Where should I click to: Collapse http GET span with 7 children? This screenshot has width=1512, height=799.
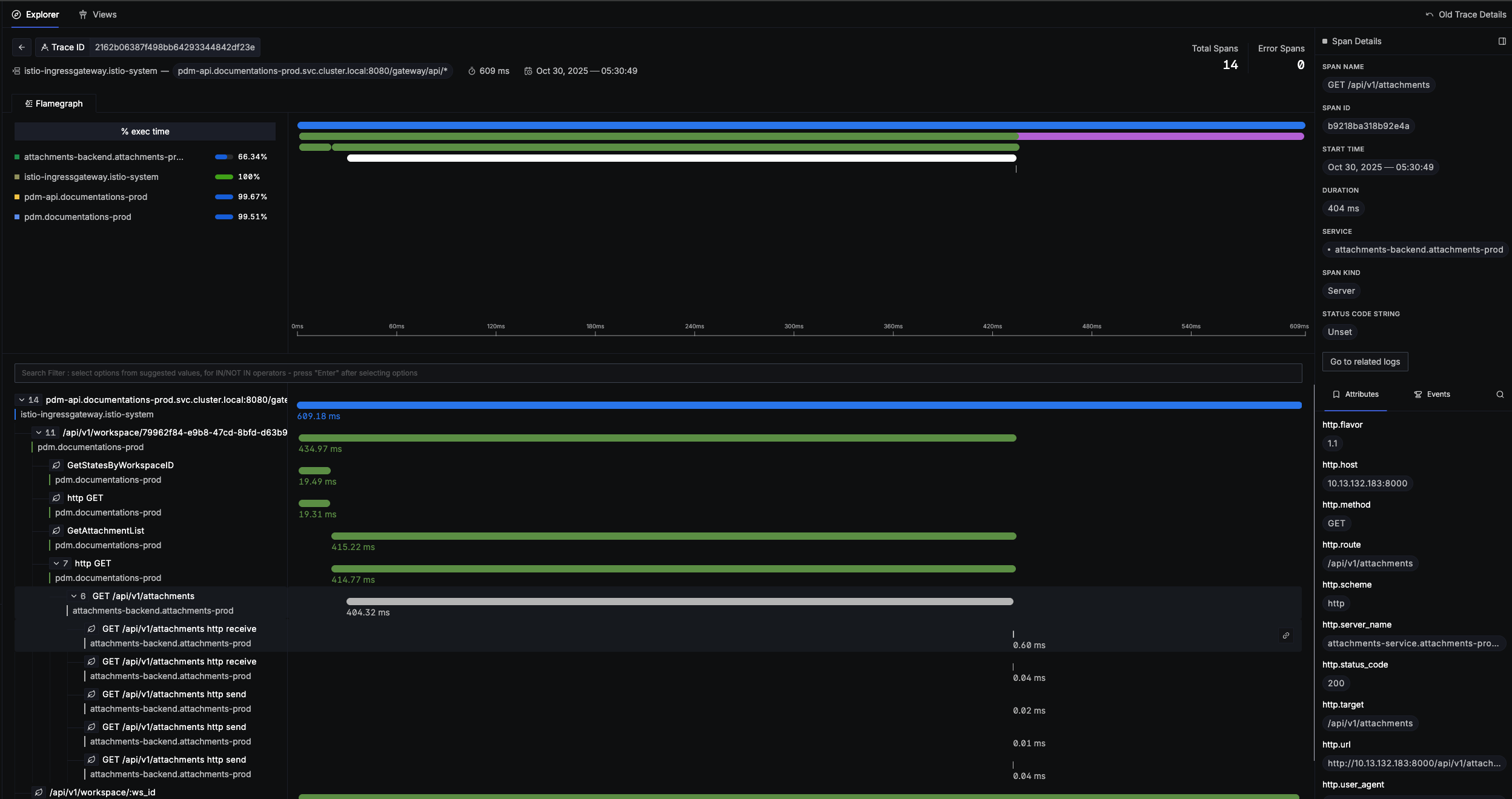[56, 563]
